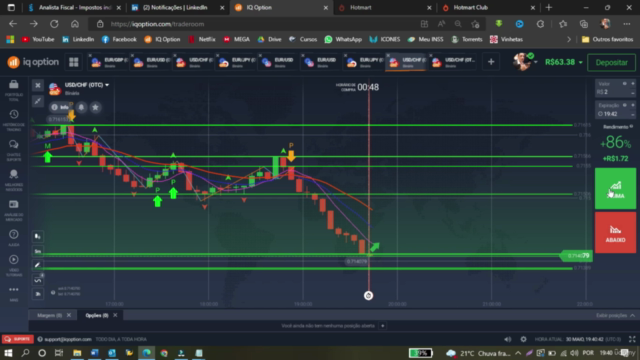Screen dimensions: 640x360
Task: Decrease Expiração time with minus
Action: [x=633, y=115]
